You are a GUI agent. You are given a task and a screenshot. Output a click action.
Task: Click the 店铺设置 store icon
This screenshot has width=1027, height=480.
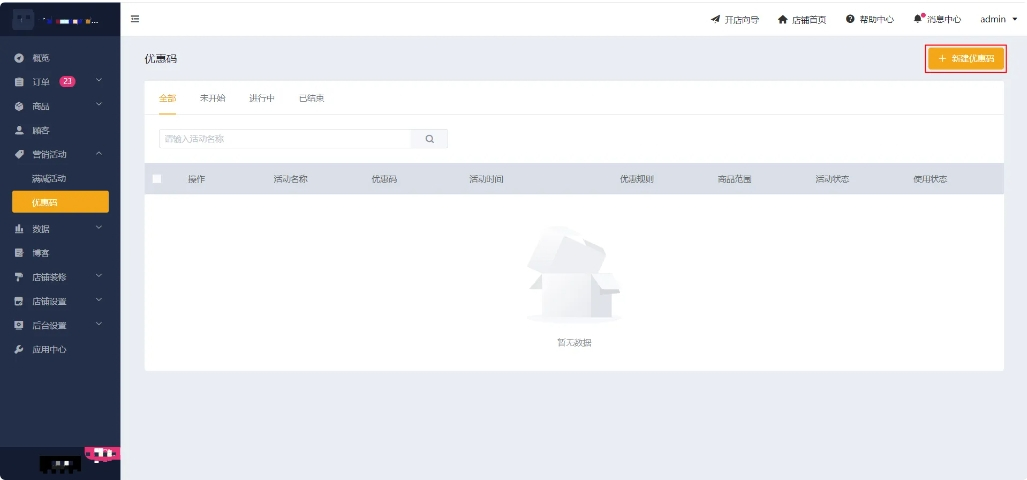20,301
